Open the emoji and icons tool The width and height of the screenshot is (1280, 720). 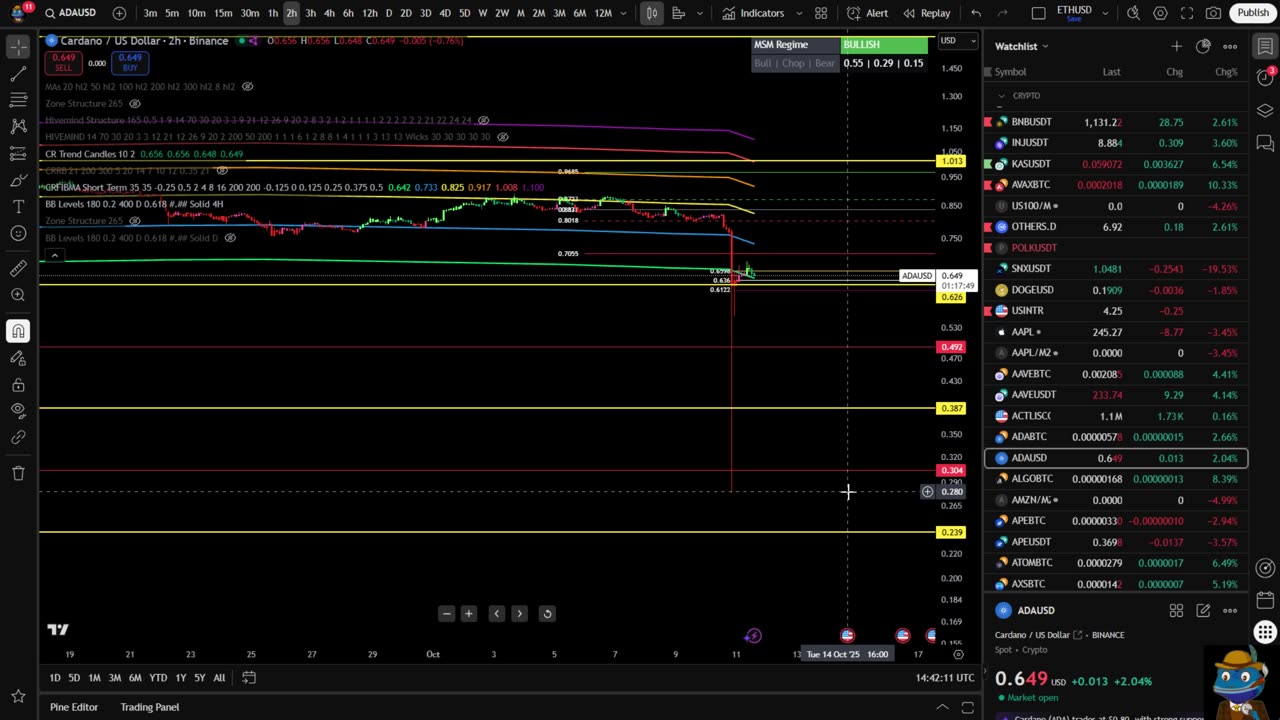[x=18, y=233]
